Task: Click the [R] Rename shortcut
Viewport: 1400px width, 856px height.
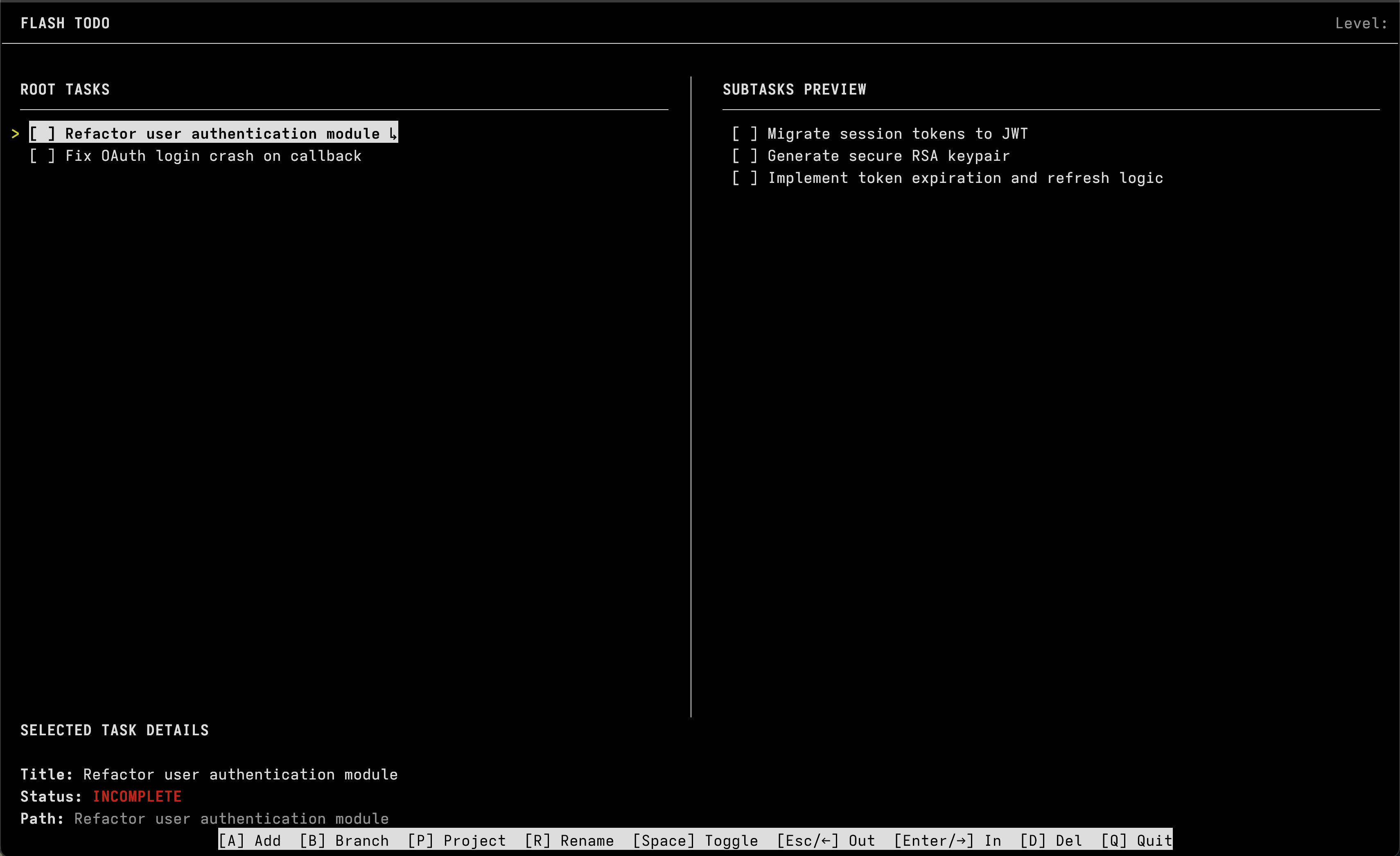Action: point(569,840)
